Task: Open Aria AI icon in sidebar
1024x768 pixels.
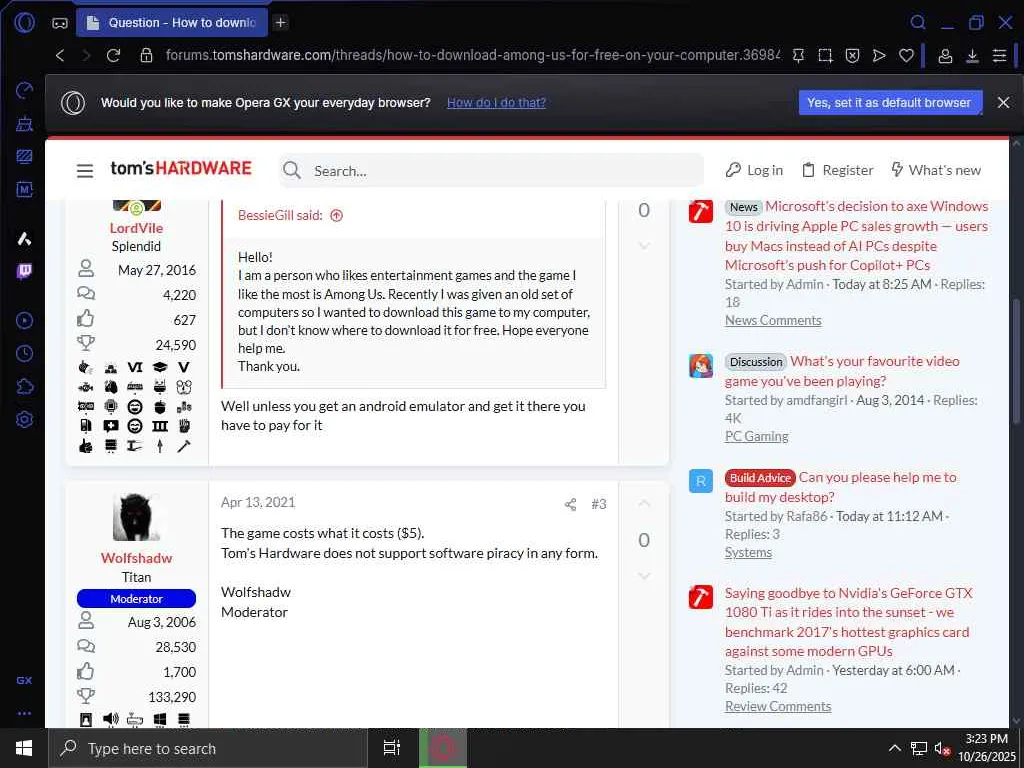Action: tap(24, 238)
